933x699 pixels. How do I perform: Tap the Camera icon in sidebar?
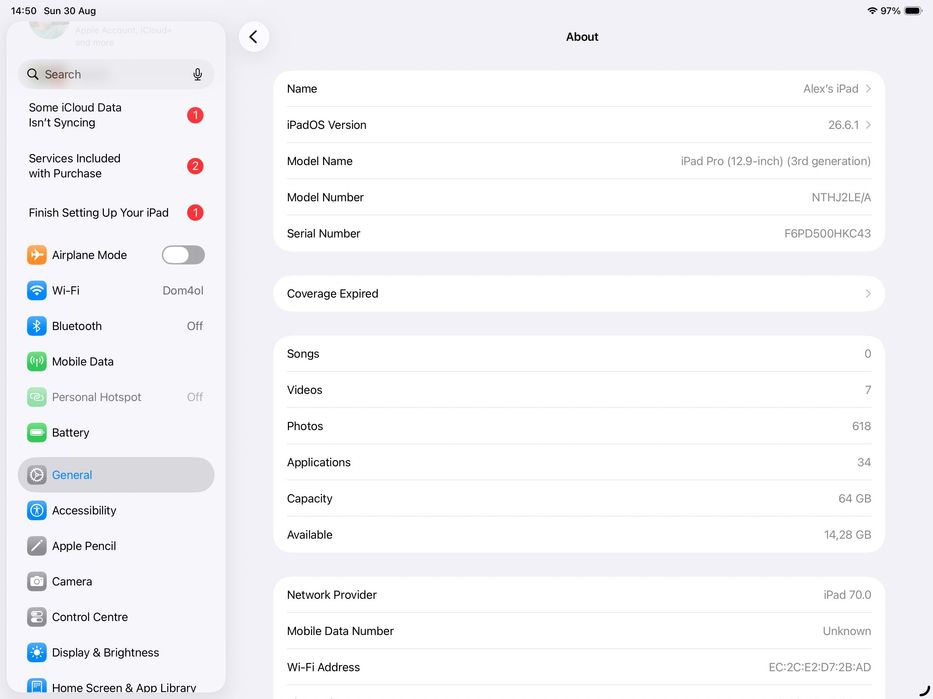click(x=37, y=581)
